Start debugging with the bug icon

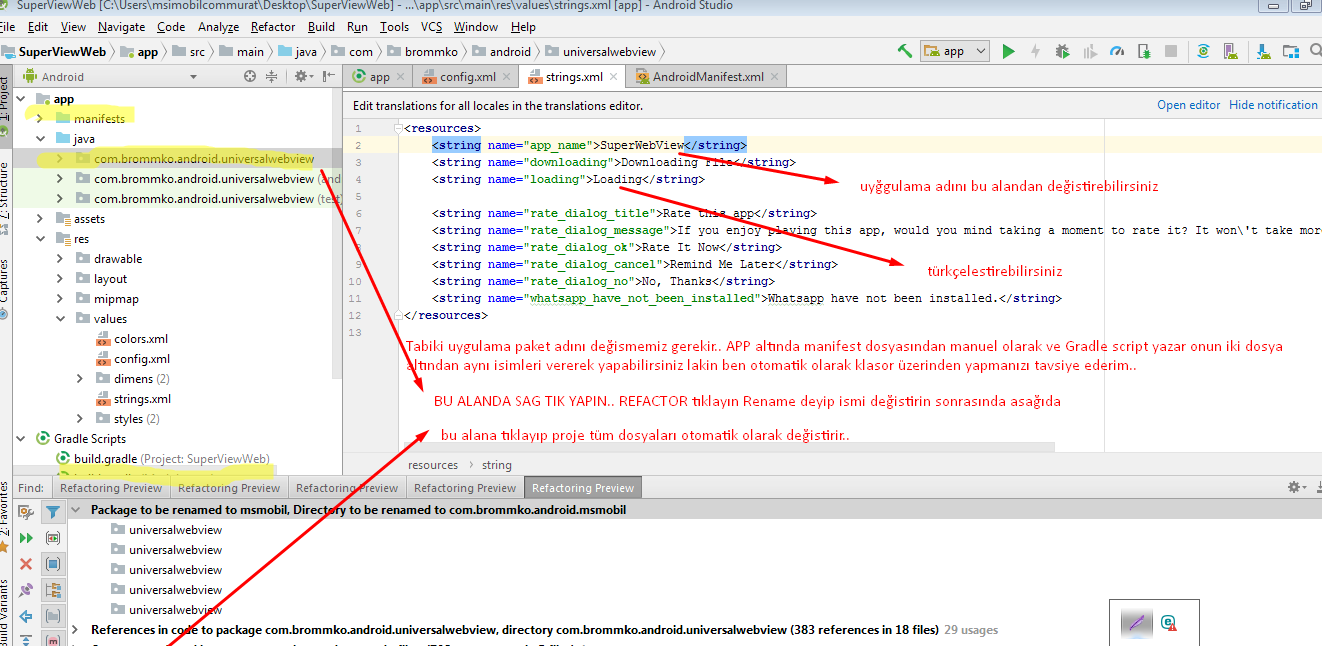pos(1062,51)
